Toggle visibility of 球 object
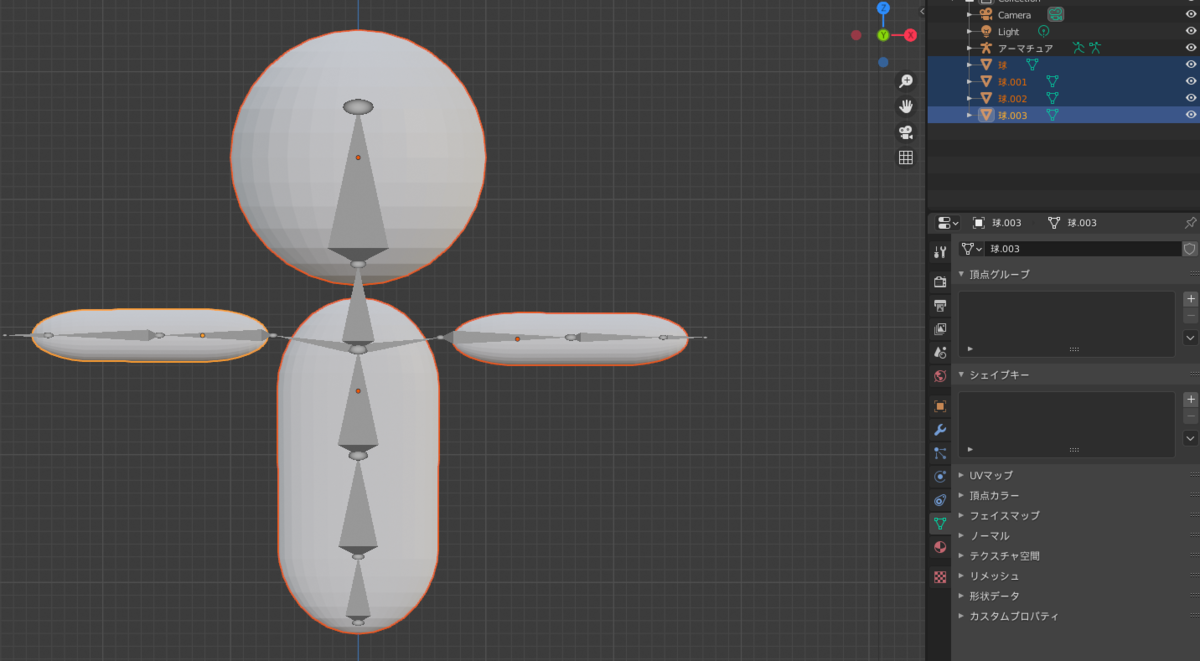Viewport: 1200px width, 661px height. [x=1190, y=64]
